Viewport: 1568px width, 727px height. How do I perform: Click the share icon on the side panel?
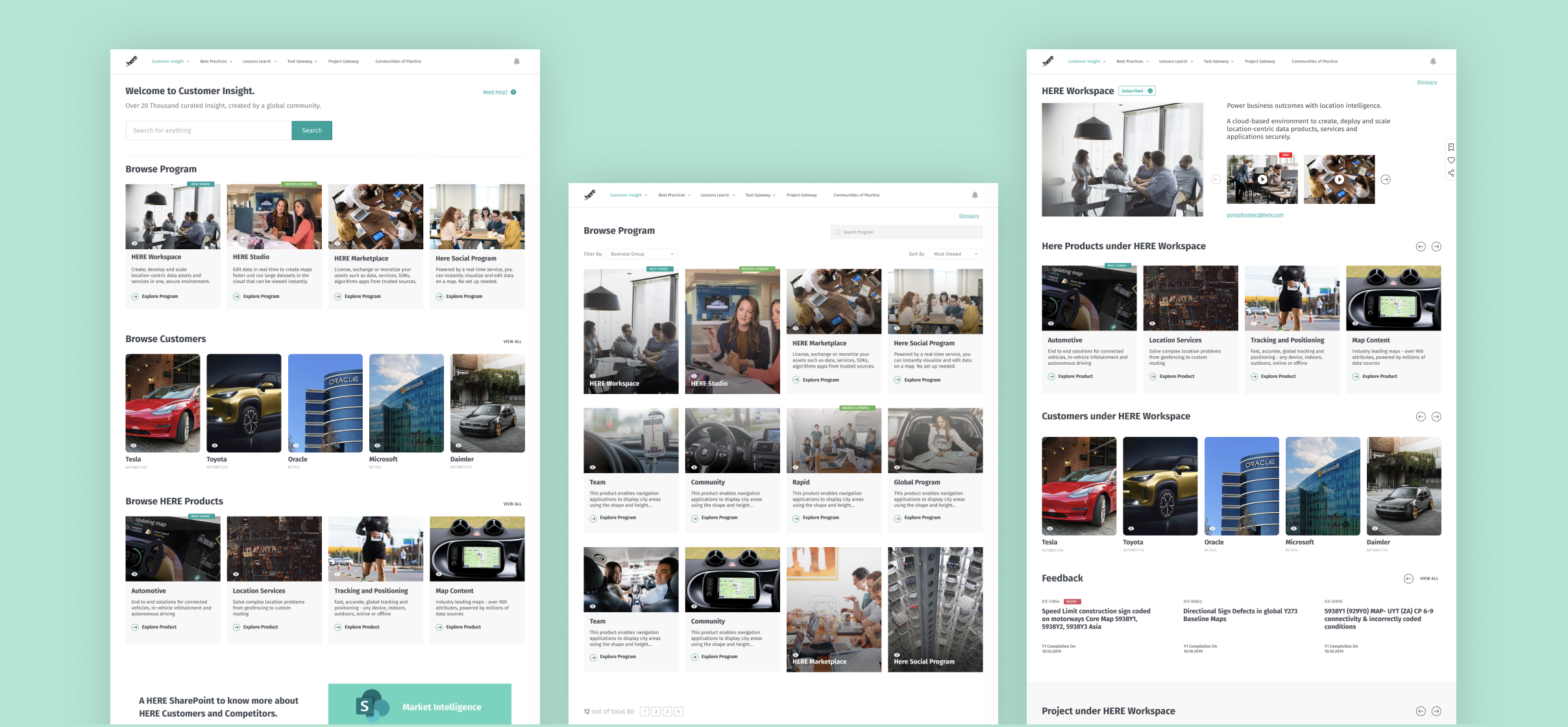click(1451, 173)
